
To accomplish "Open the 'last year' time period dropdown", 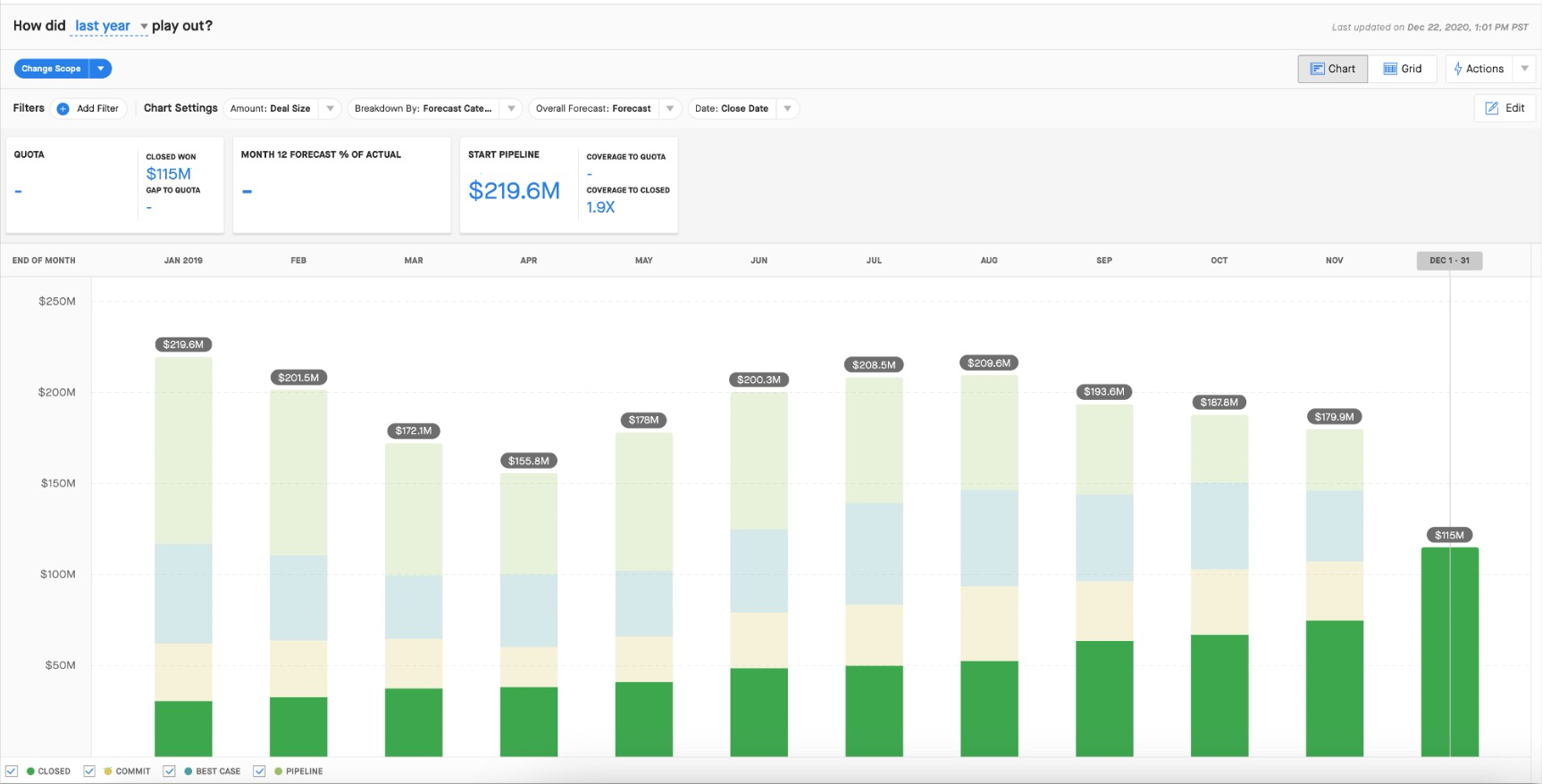I will point(111,26).
